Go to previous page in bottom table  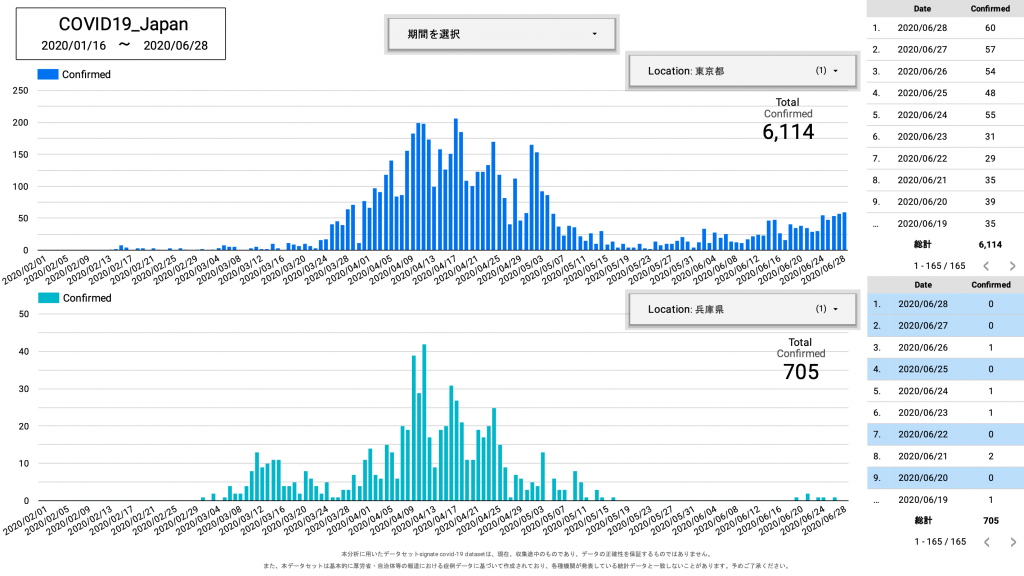point(986,542)
